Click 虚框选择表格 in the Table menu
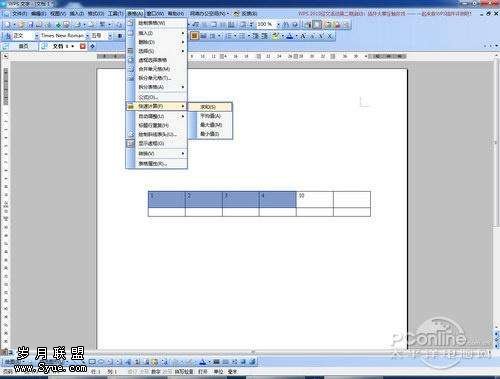Image resolution: width=500 pixels, height=379 pixels. point(156,60)
